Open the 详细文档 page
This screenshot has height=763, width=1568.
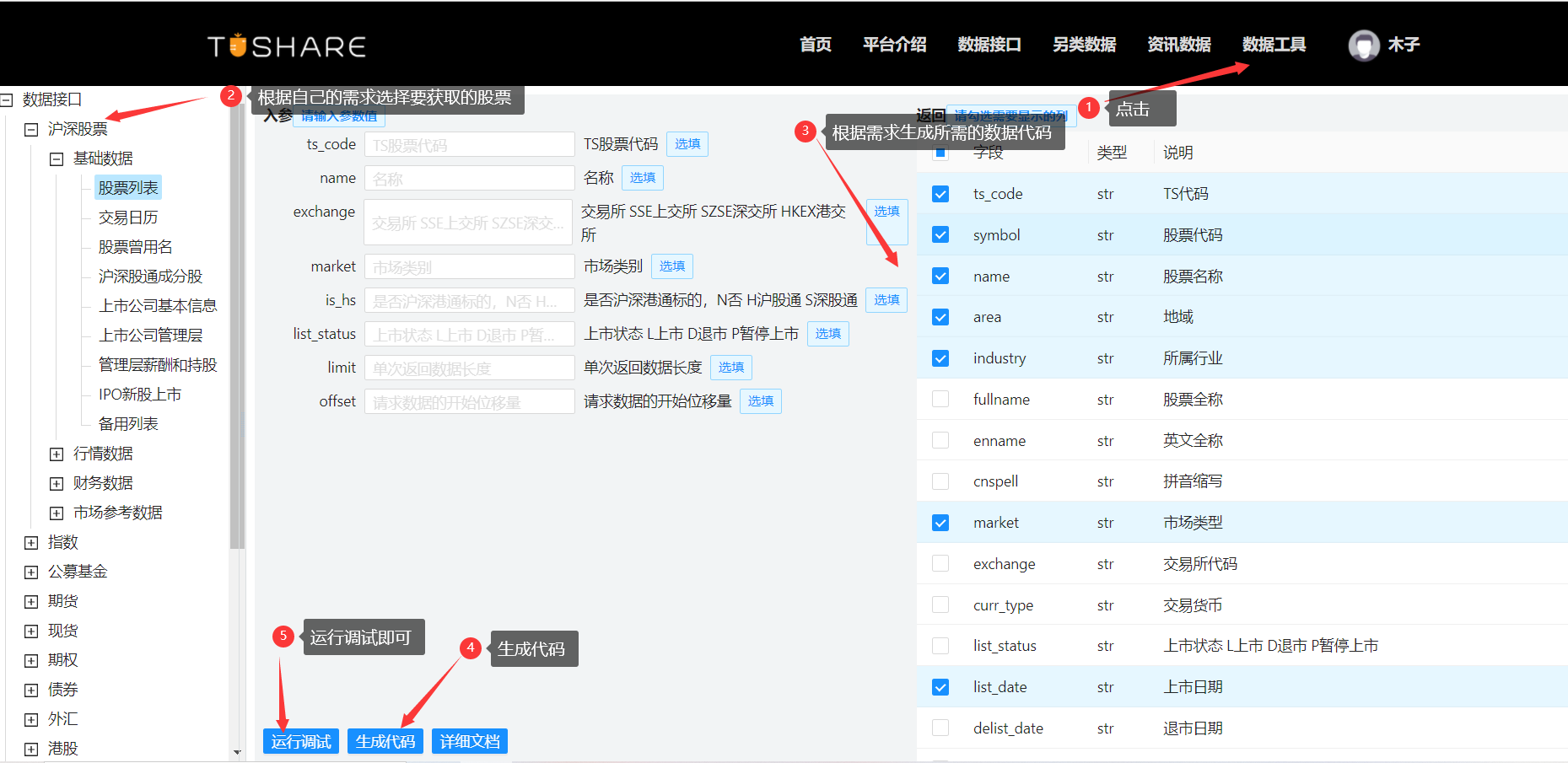pyautogui.click(x=469, y=740)
